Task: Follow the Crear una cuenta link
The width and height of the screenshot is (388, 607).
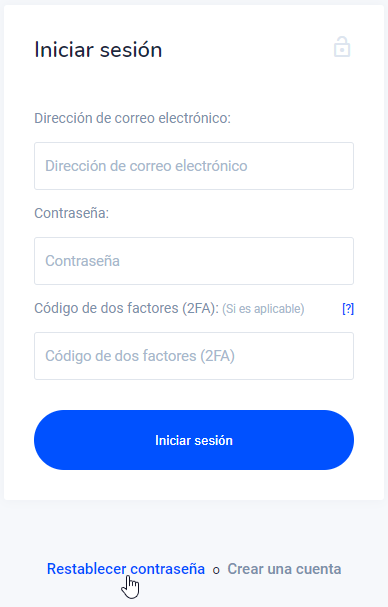Action: click(284, 569)
